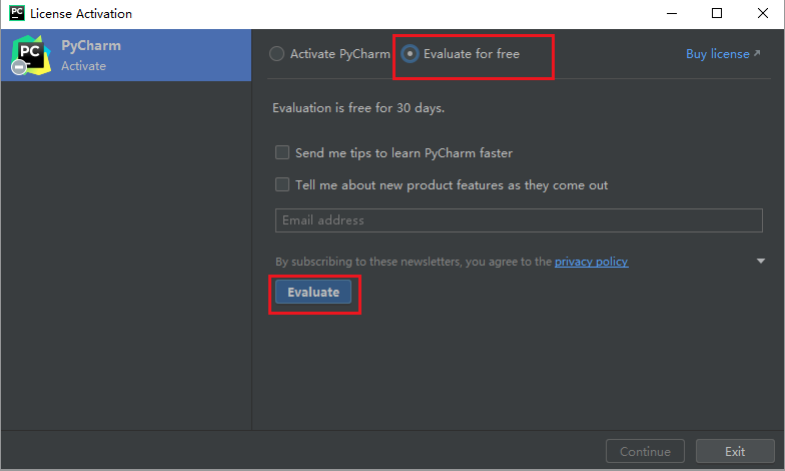The image size is (785, 471).
Task: Focus the Email address input field
Action: click(x=518, y=220)
